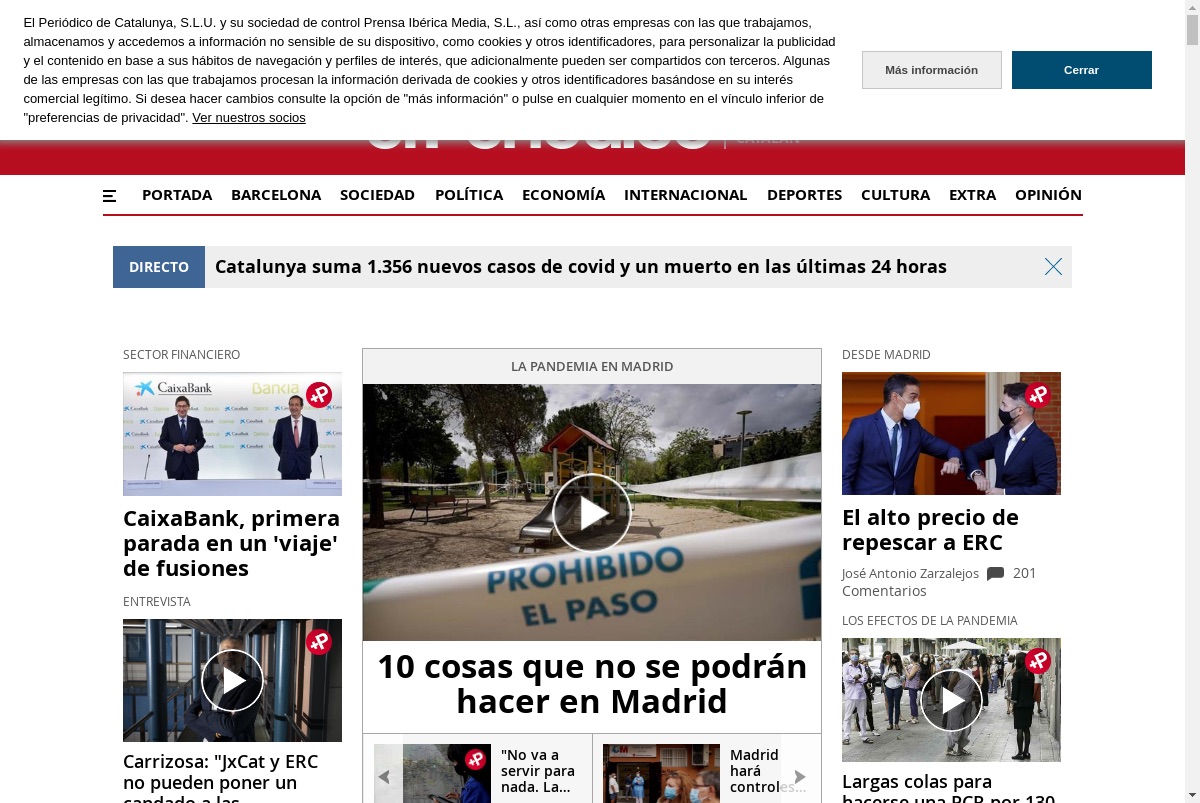Open POLÍTICA section
Image resolution: width=1200 pixels, height=803 pixels.
point(469,195)
